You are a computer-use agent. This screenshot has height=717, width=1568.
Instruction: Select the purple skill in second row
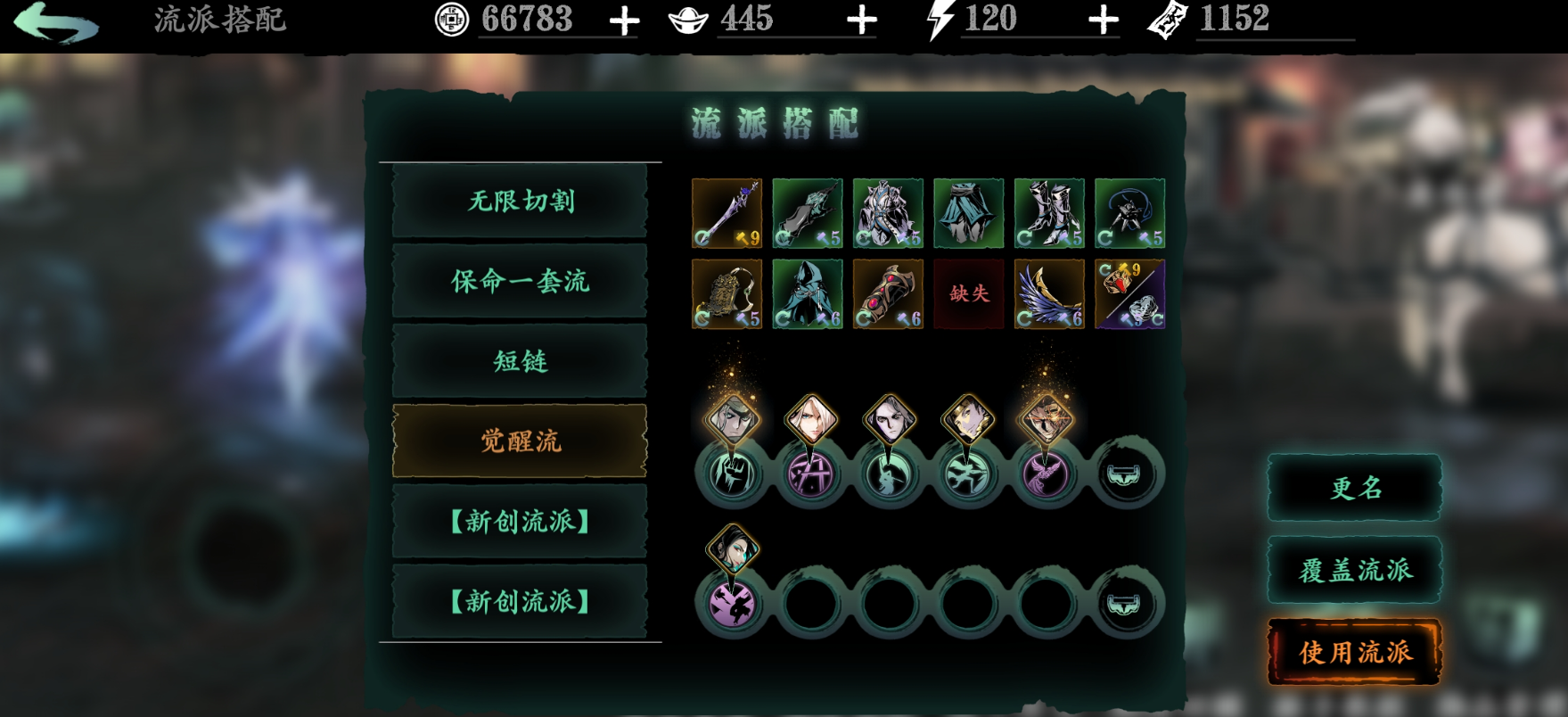731,604
